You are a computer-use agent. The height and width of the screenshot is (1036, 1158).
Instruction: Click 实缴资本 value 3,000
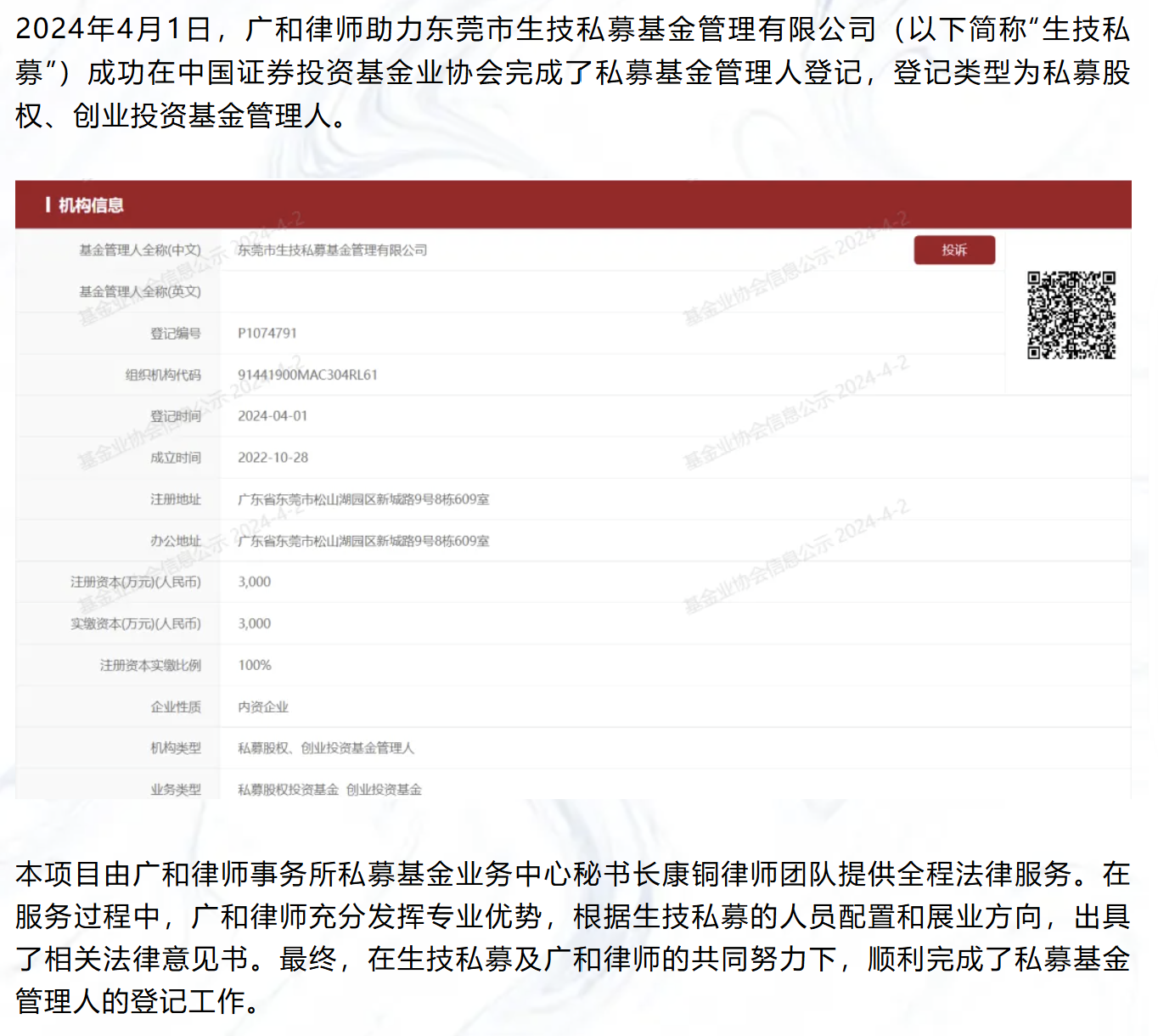[255, 623]
